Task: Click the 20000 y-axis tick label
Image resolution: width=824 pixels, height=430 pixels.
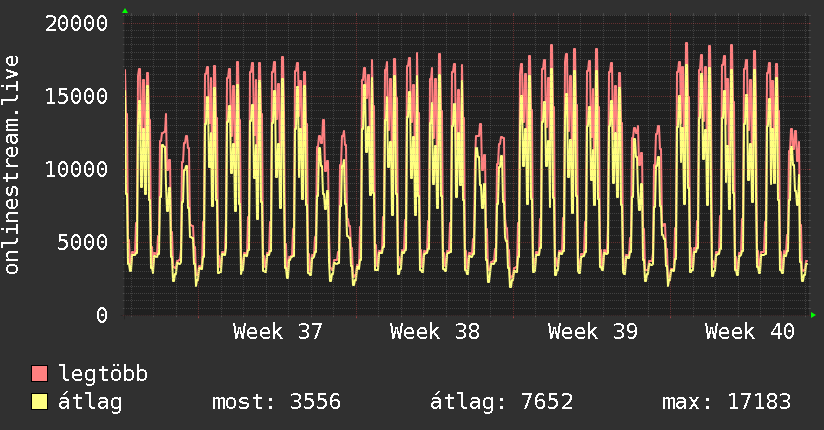Action: (76, 24)
